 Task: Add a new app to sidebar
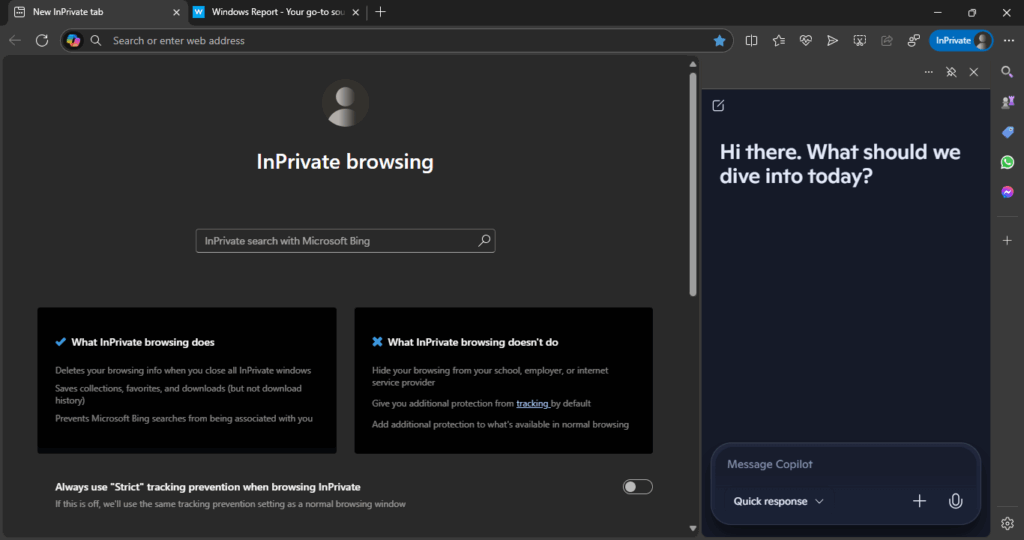[x=1007, y=240]
